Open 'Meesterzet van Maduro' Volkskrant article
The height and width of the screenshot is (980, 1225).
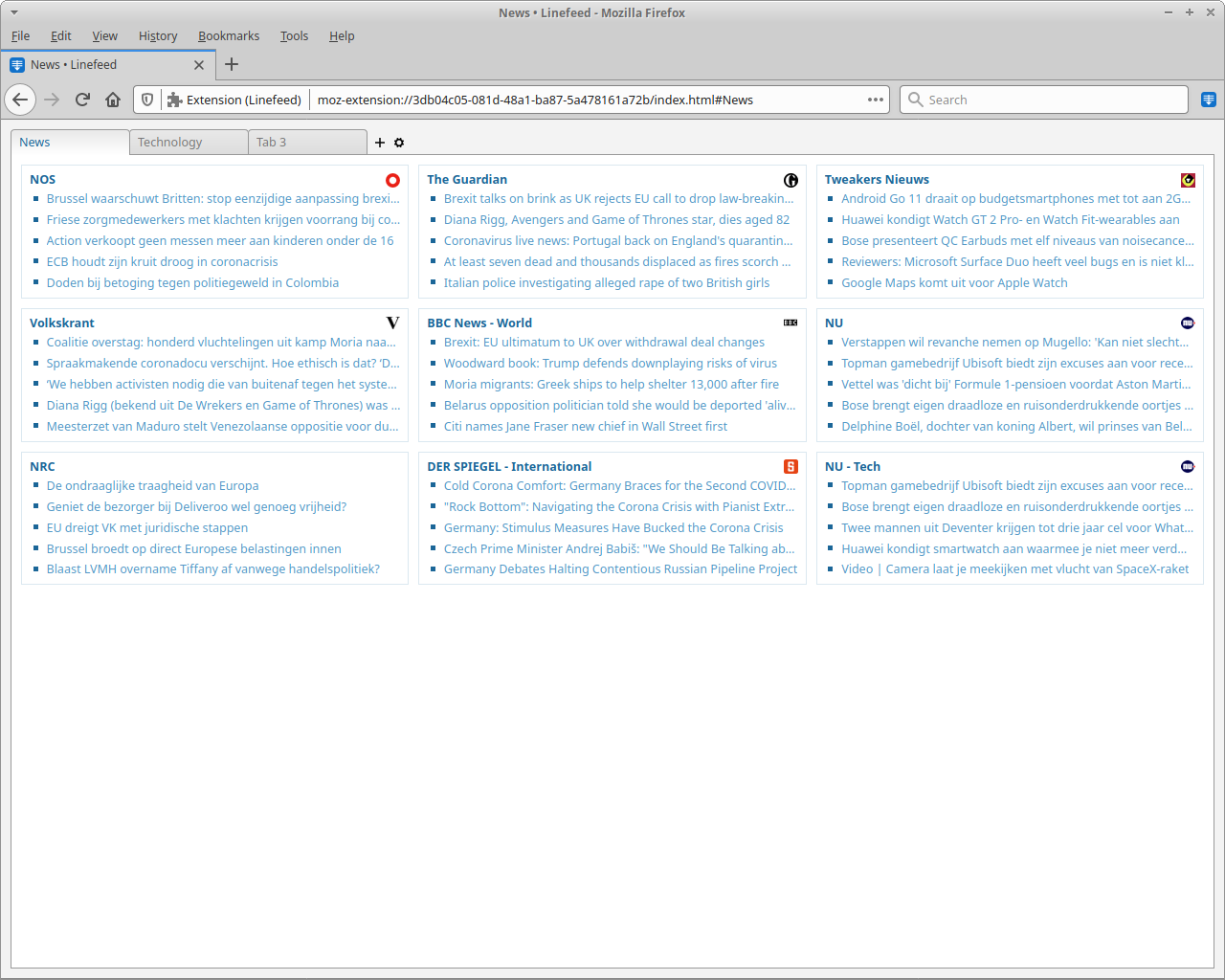click(x=223, y=426)
